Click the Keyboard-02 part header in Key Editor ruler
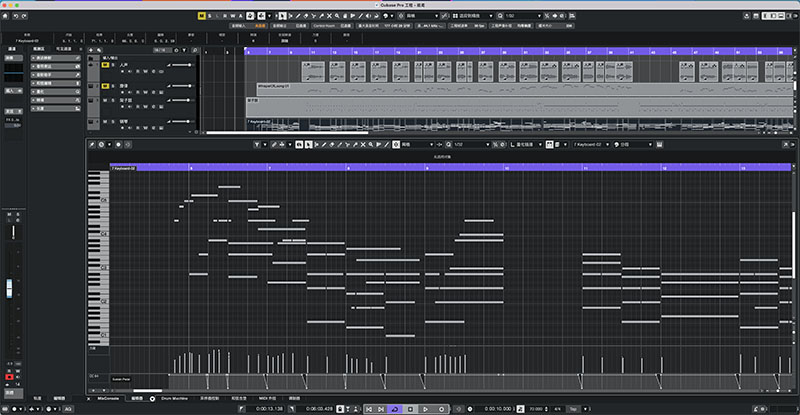 pyautogui.click(x=123, y=168)
